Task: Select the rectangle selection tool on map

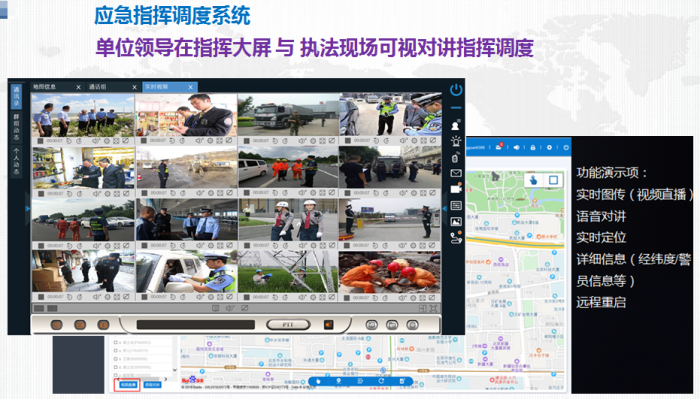Action: point(554,180)
